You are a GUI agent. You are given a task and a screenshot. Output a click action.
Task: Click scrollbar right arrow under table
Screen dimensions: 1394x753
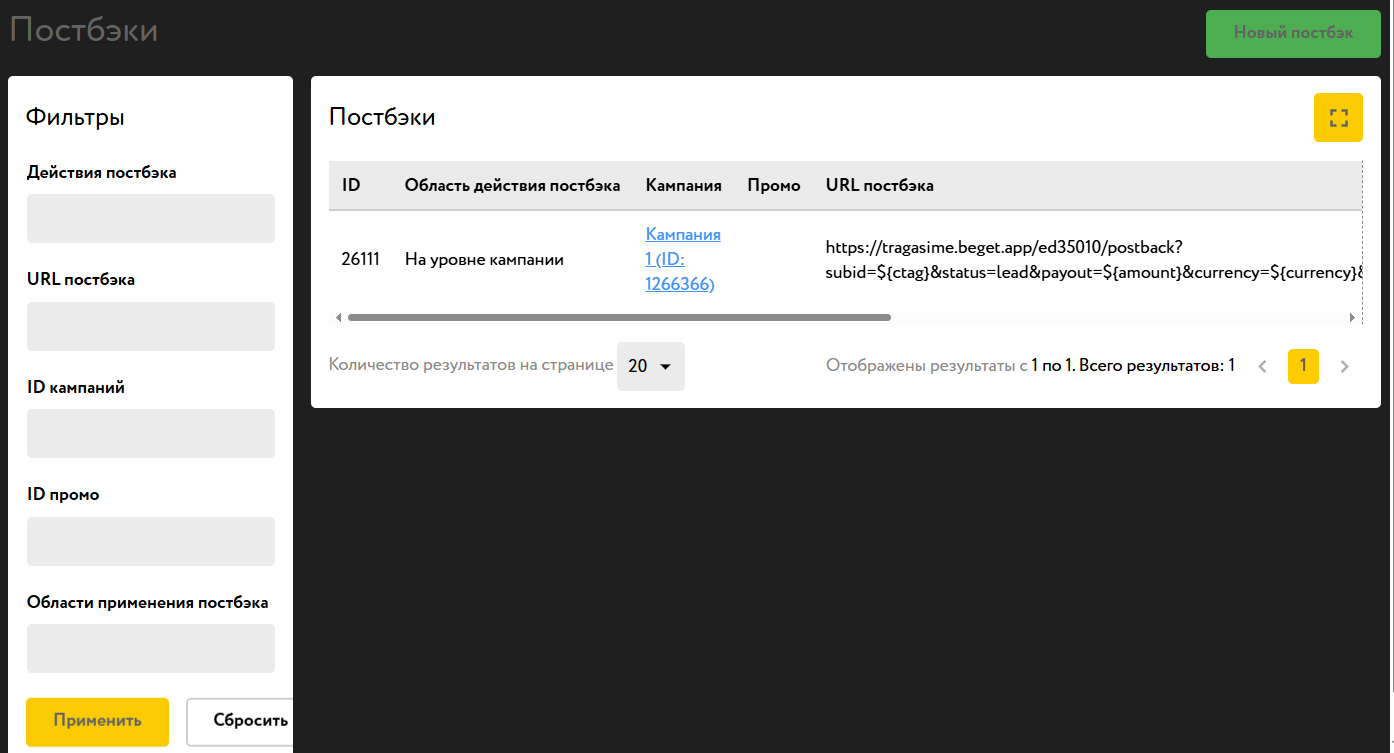point(1353,317)
